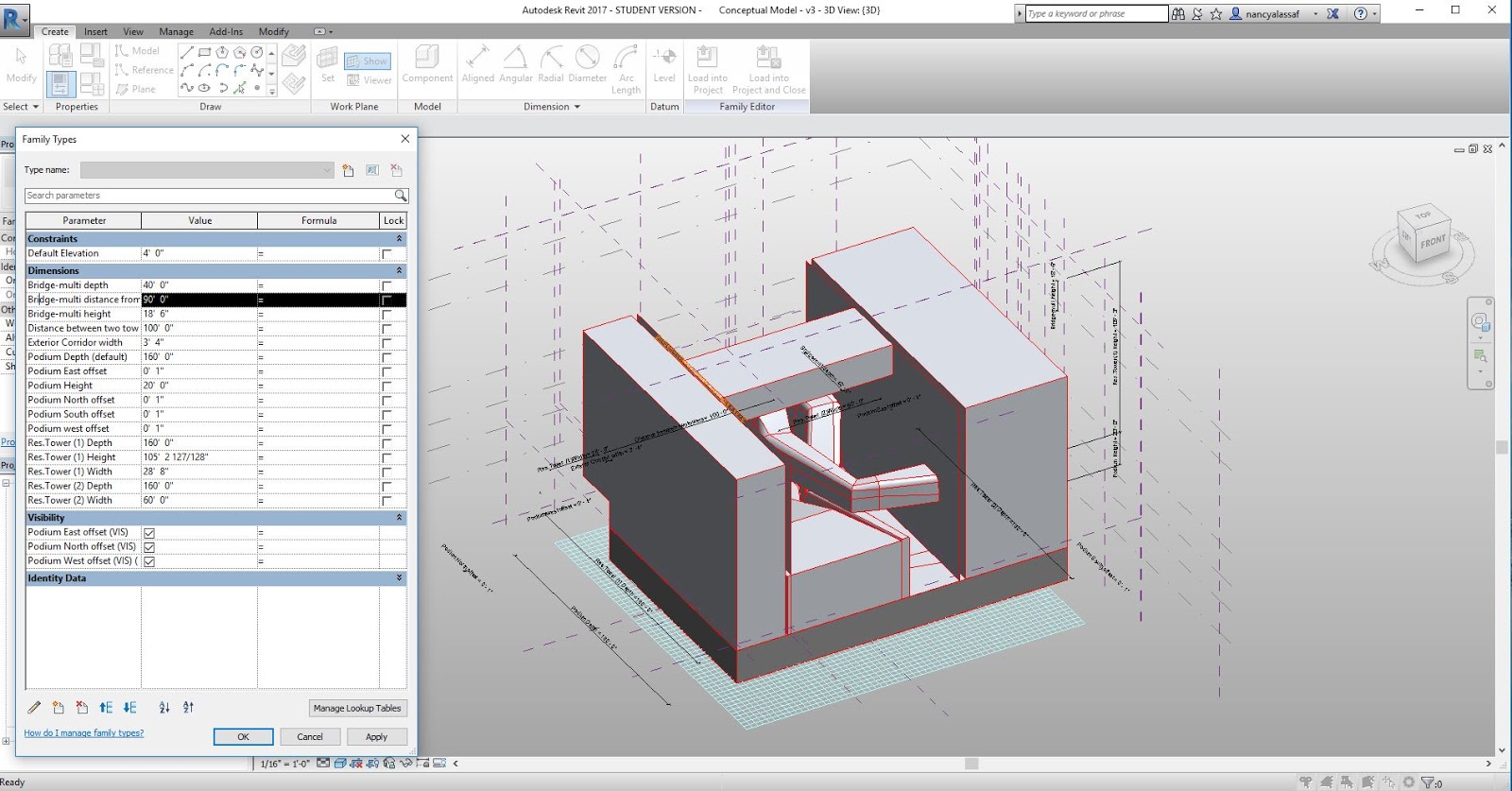Click the Component tool in Model panel
Image resolution: width=1512 pixels, height=791 pixels.
(x=427, y=65)
